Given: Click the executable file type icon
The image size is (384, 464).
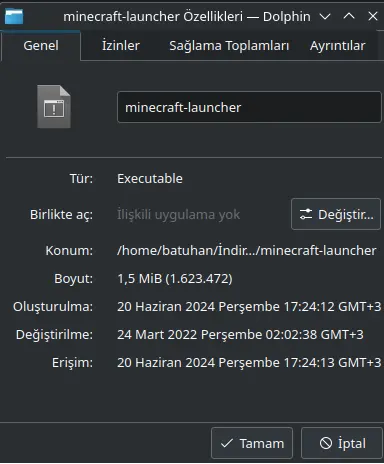Looking at the screenshot, I should (54, 107).
